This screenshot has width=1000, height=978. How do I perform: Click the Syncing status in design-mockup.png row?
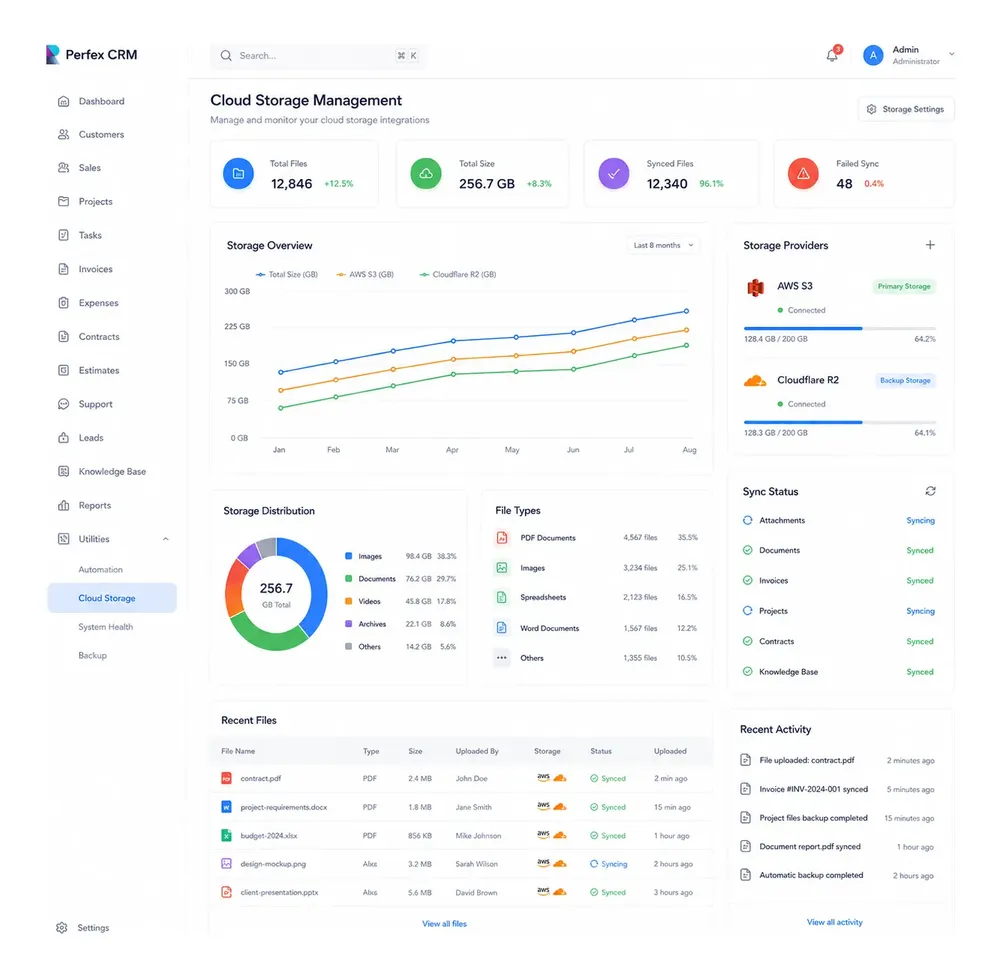(x=609, y=864)
